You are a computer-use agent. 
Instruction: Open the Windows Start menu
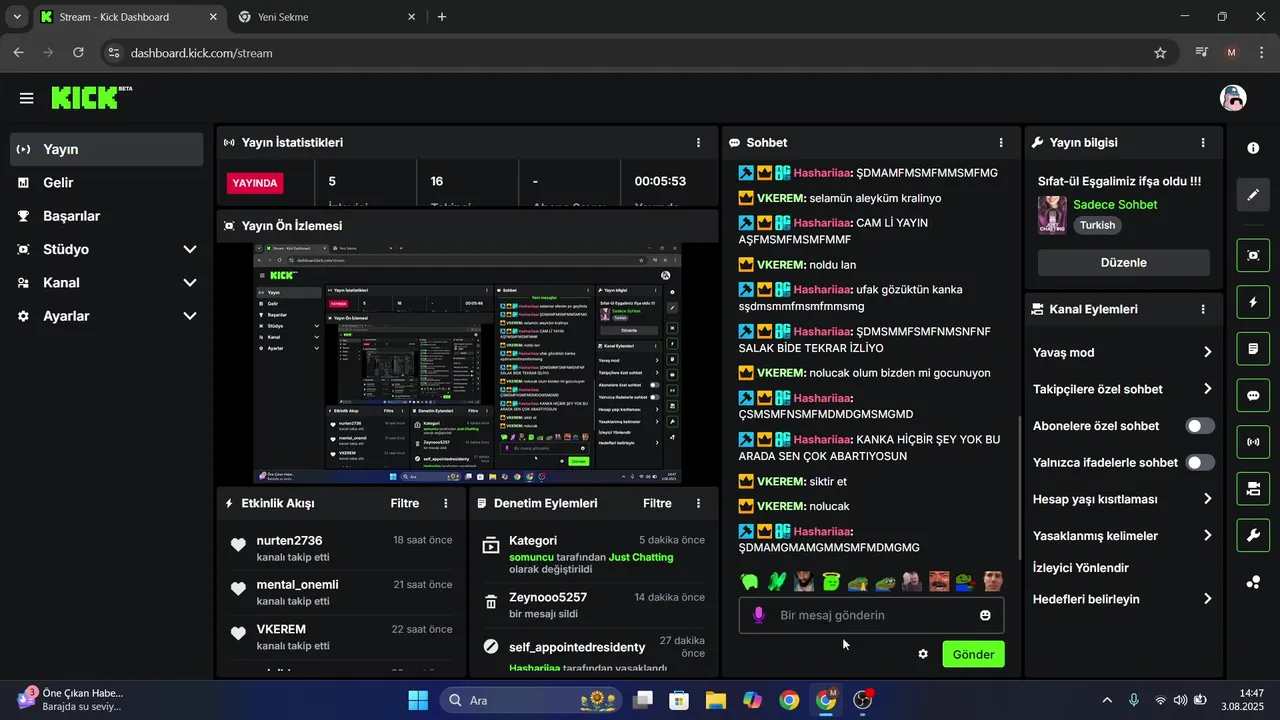418,700
